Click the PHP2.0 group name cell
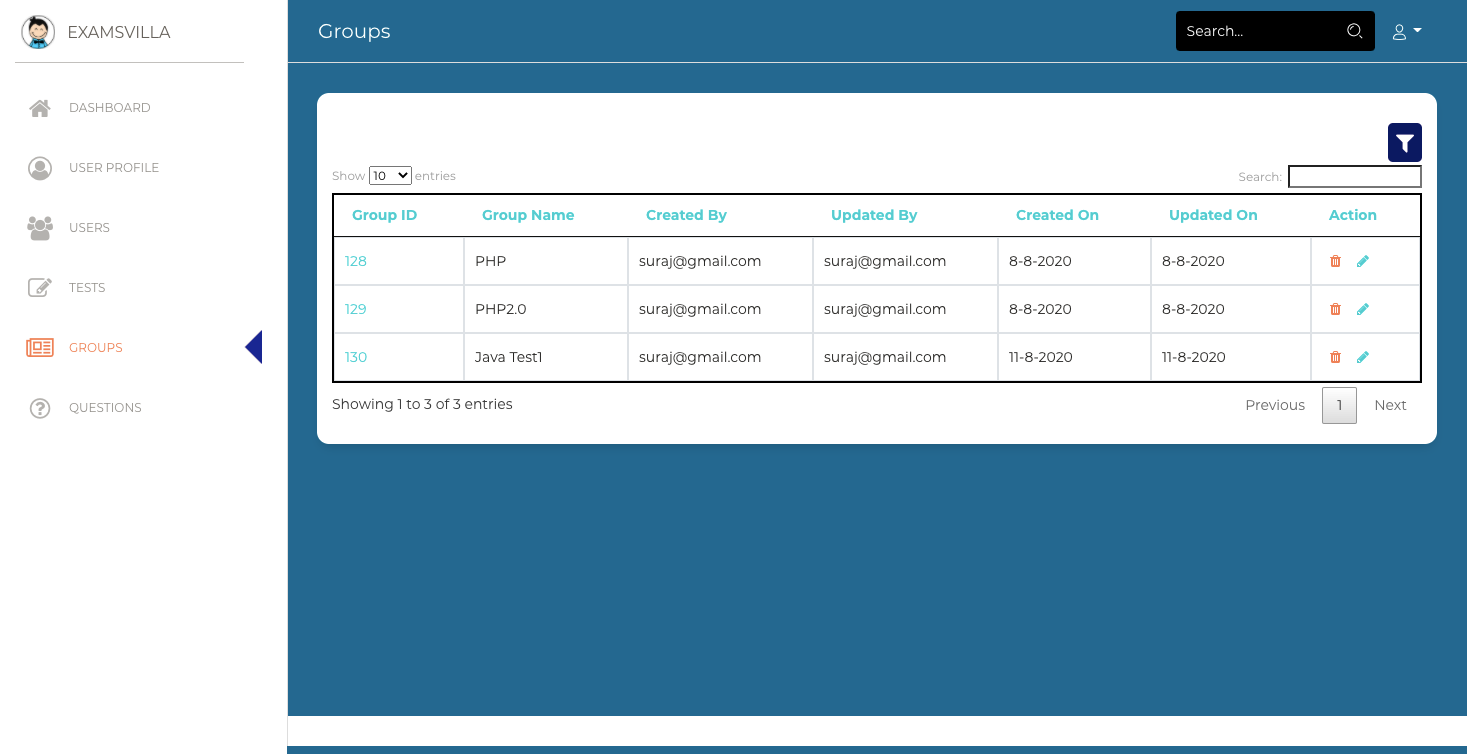This screenshot has width=1467, height=754. [546, 309]
